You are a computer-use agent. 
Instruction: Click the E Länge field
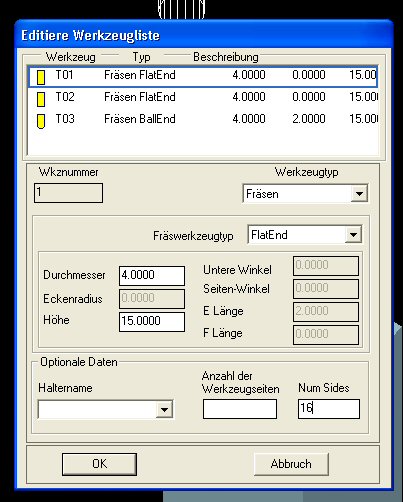326,311
